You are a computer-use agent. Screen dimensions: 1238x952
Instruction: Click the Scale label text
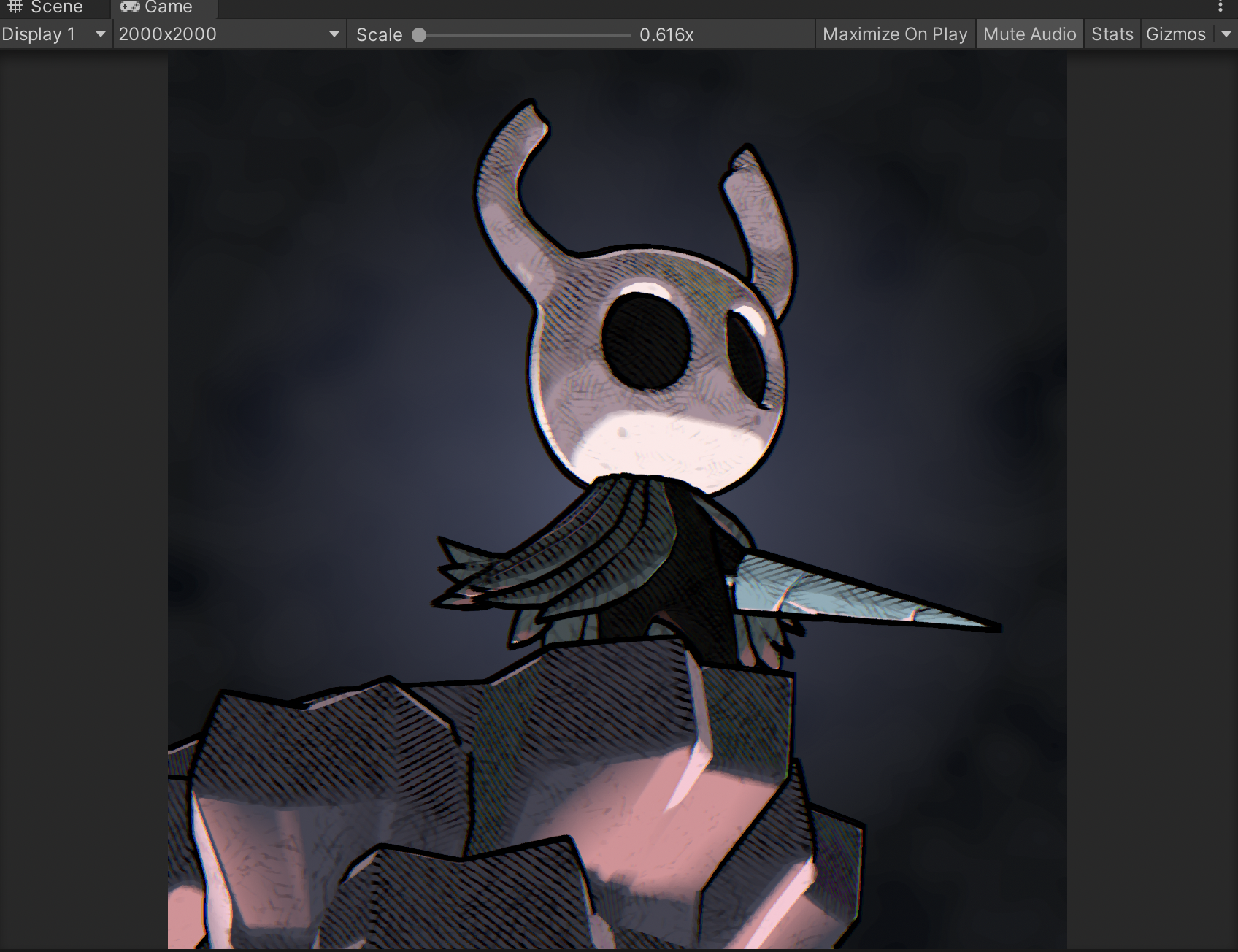pos(379,35)
